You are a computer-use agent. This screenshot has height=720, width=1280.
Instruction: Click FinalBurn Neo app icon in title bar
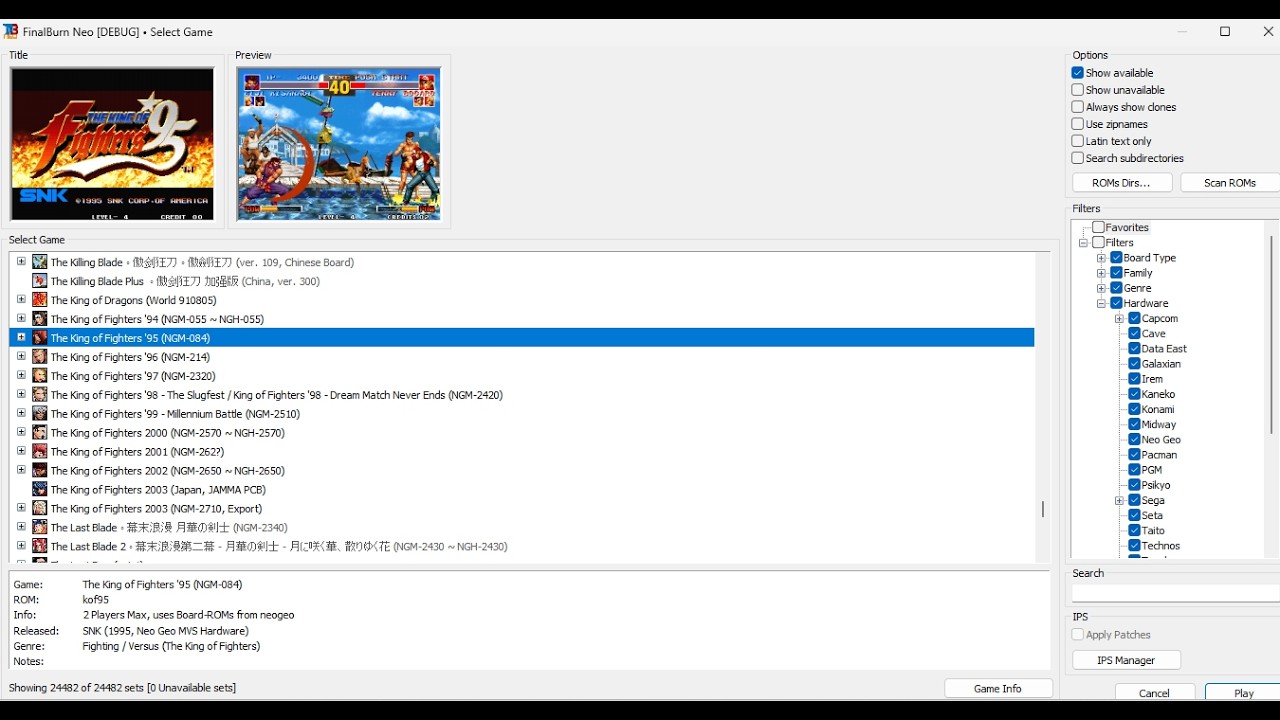click(x=10, y=32)
